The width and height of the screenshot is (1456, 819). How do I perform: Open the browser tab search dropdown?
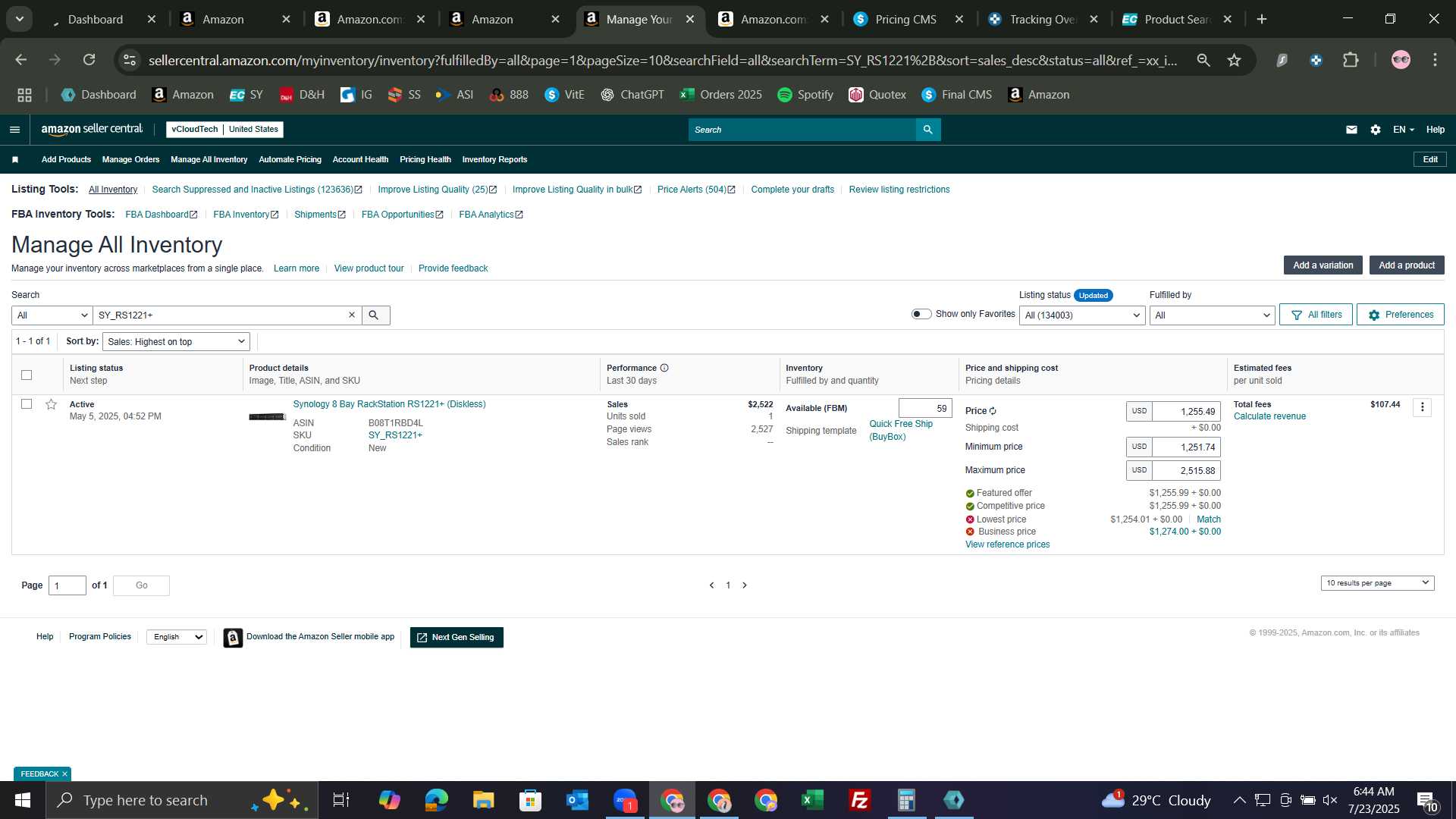pos(20,19)
